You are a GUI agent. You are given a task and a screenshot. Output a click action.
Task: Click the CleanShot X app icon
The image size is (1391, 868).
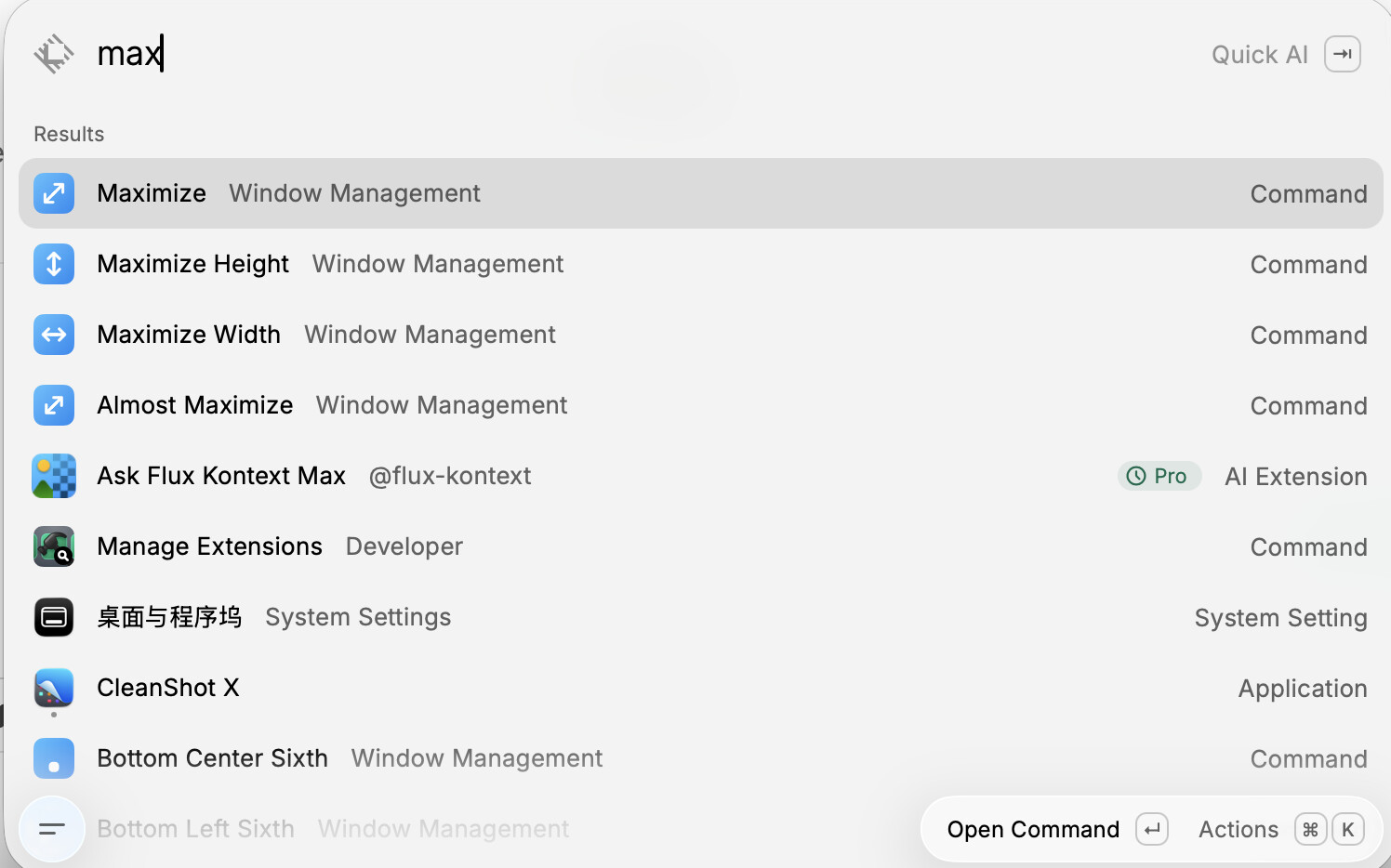pos(54,688)
